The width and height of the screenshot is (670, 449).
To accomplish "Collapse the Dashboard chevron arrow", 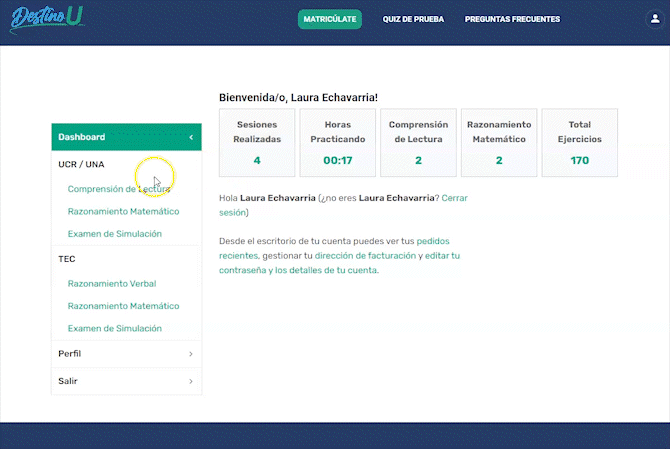I will click(191, 137).
